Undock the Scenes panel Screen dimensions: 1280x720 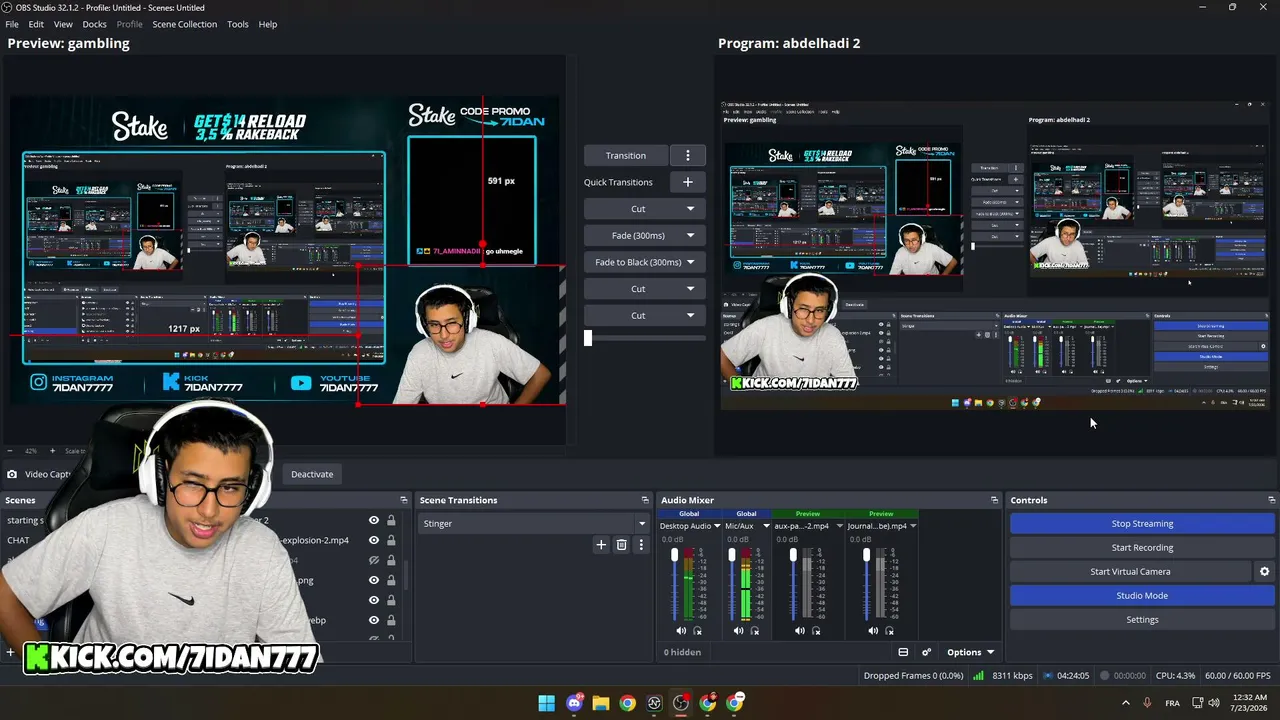pos(404,500)
